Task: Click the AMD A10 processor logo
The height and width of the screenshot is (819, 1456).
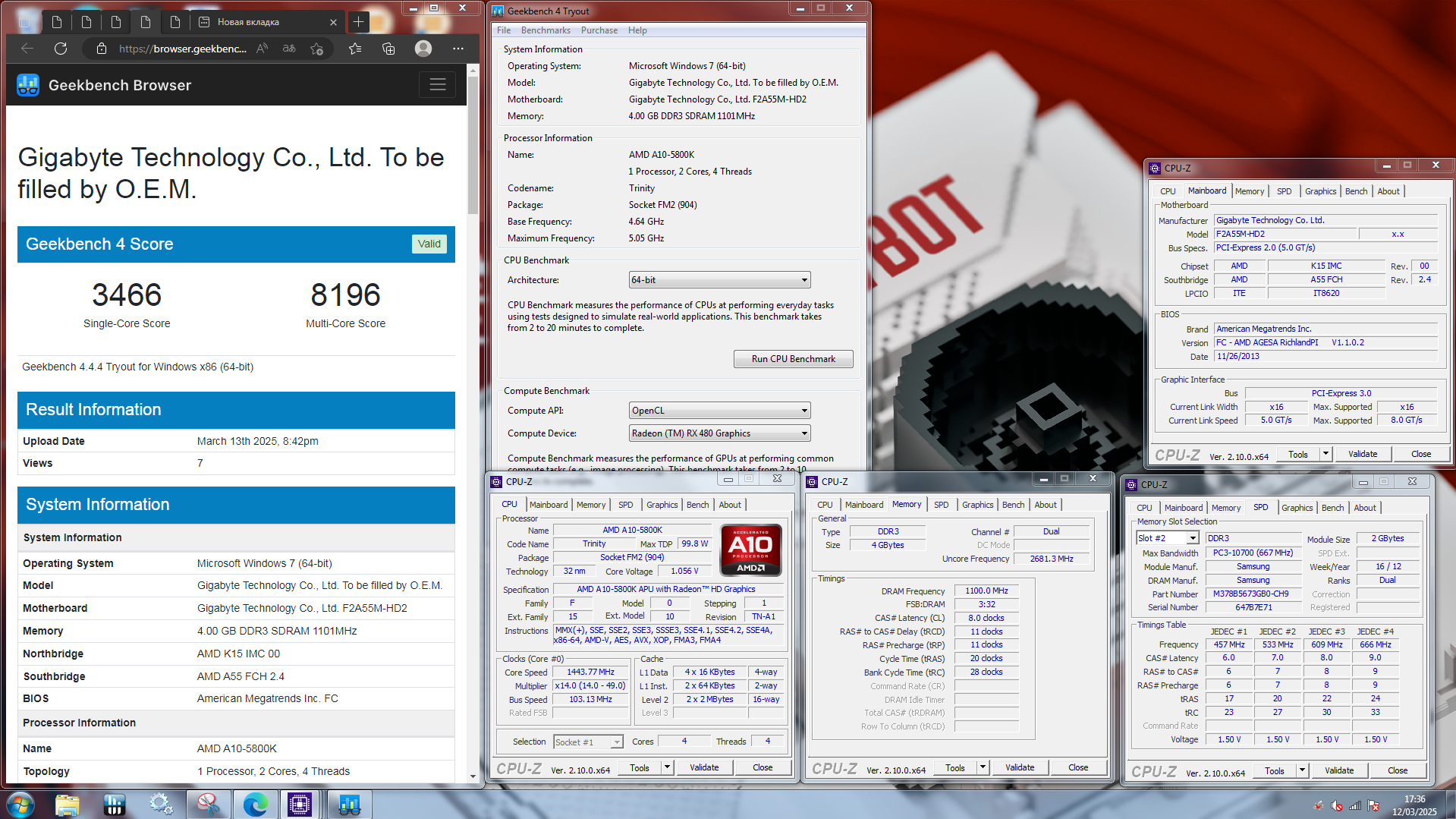Action: (750, 550)
